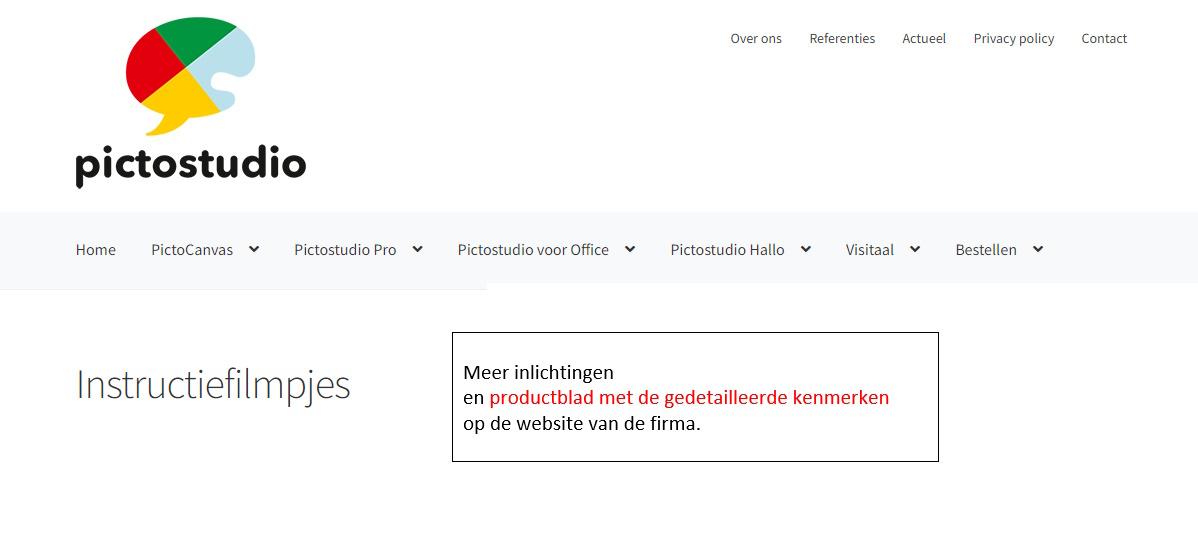Screen dimensions: 1198x545
Task: Click the Instructiefilmpjes page heading
Action: [213, 386]
